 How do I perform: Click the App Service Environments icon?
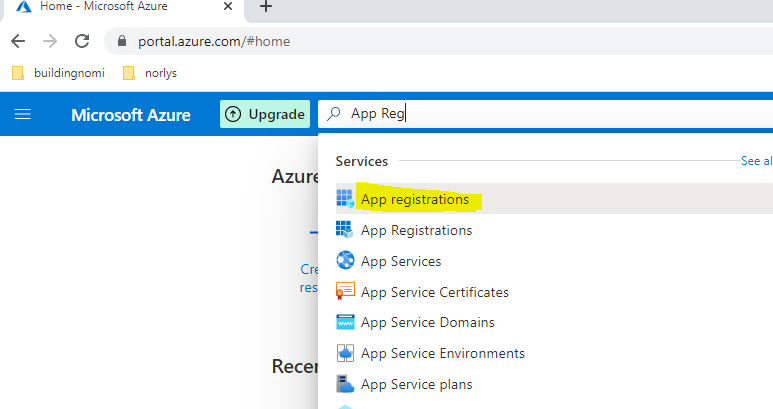[x=345, y=353]
